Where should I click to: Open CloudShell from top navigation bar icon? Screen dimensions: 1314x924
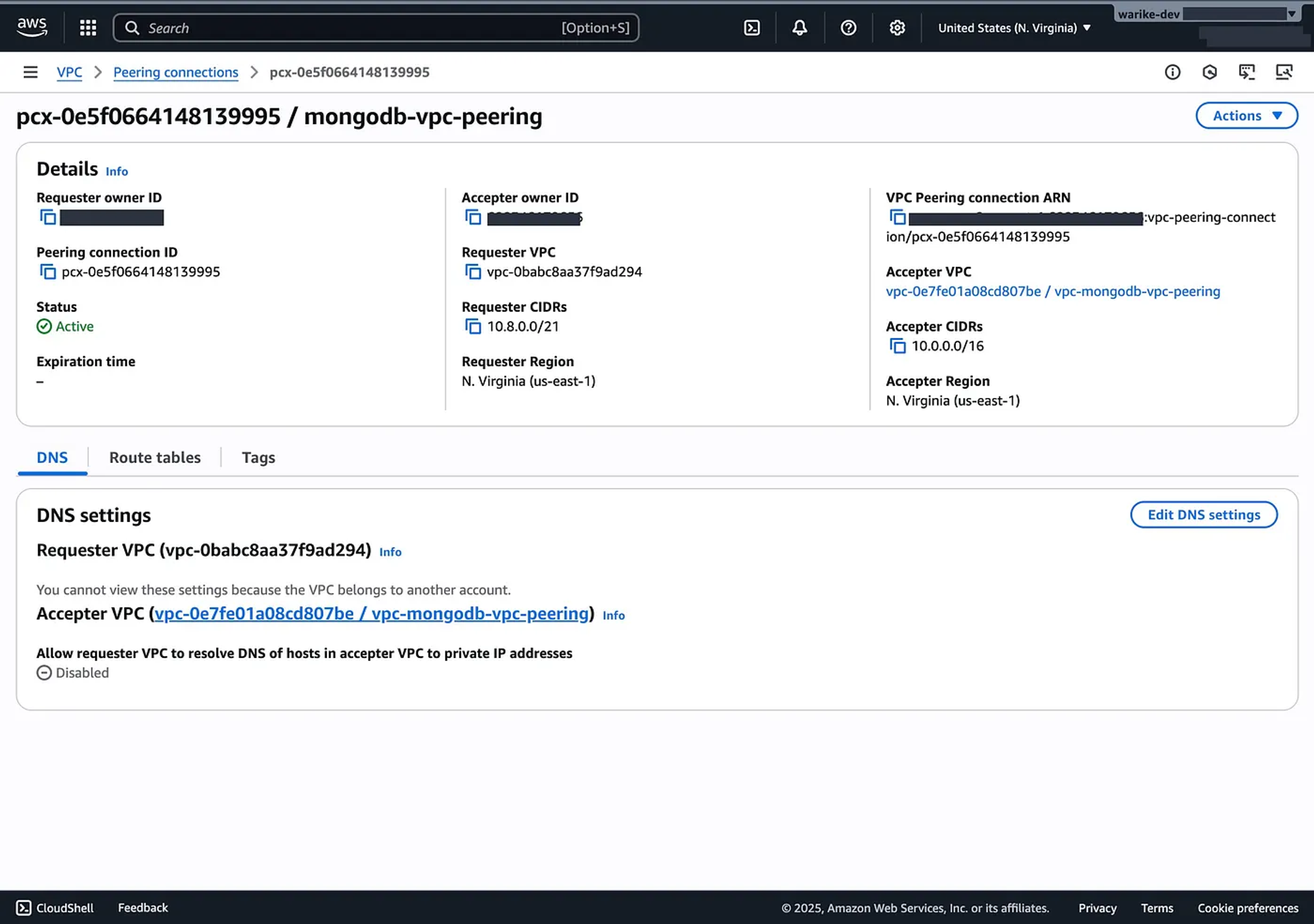(752, 28)
